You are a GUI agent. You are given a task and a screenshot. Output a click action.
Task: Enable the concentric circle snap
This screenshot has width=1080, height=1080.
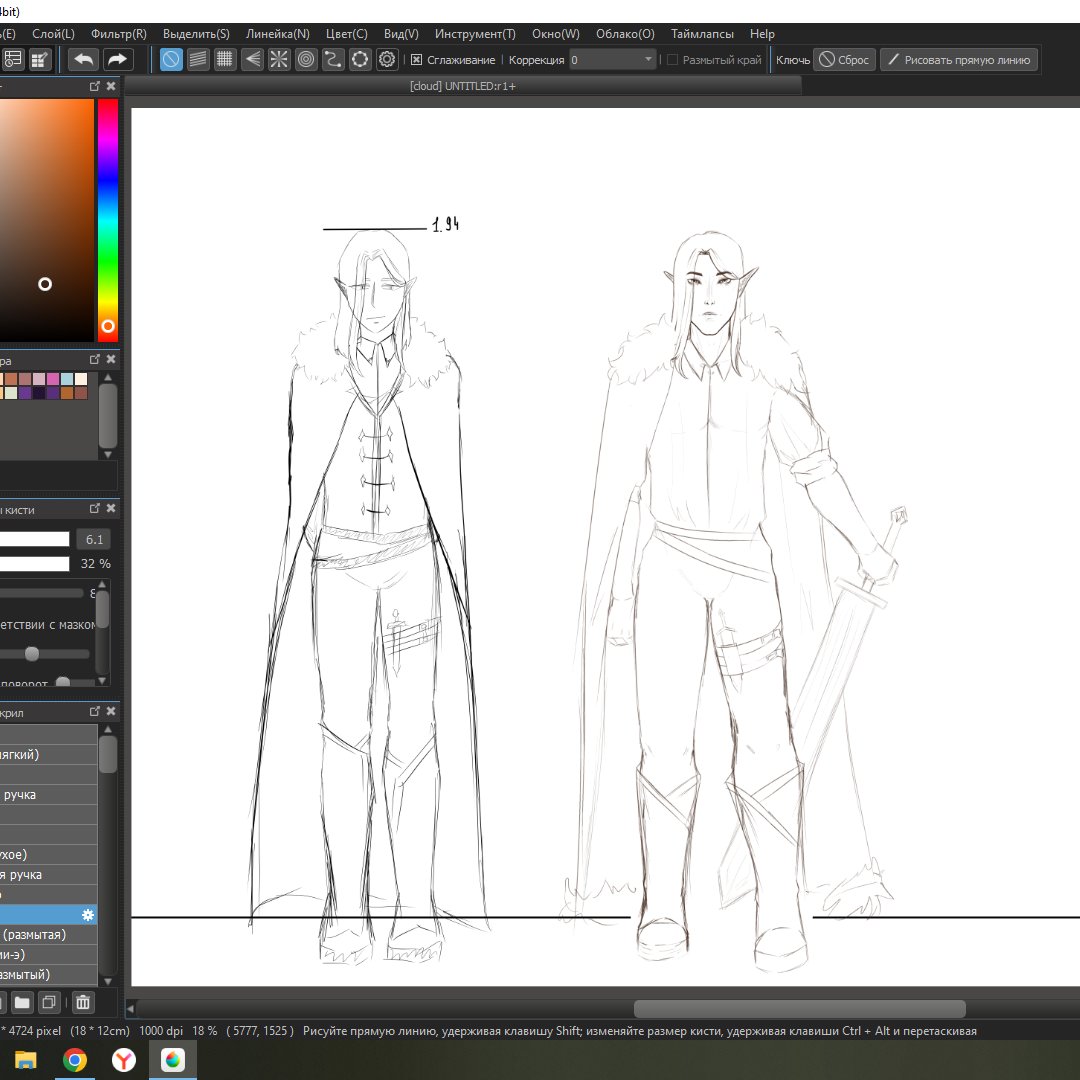(306, 60)
